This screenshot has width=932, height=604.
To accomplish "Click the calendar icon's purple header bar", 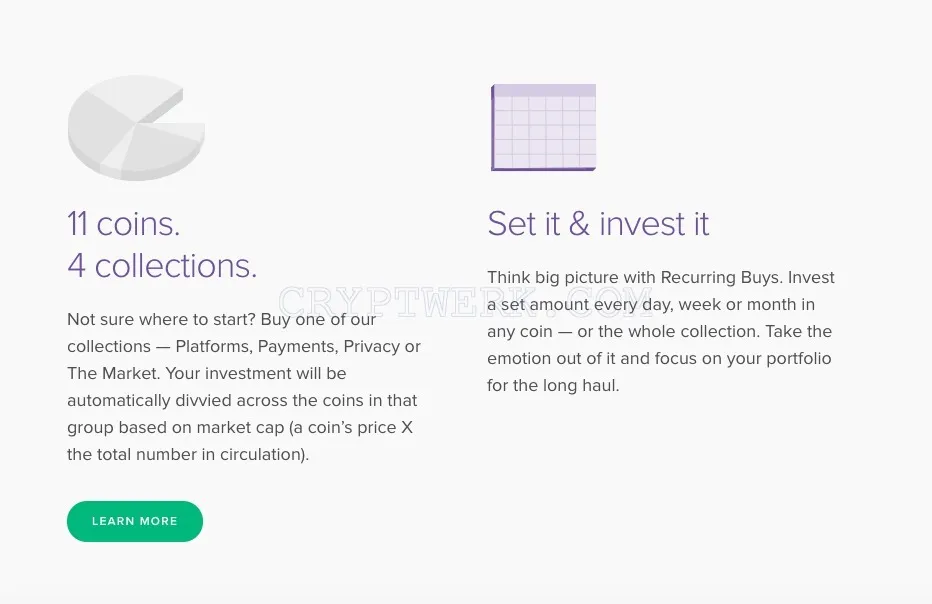I will pyautogui.click(x=544, y=90).
